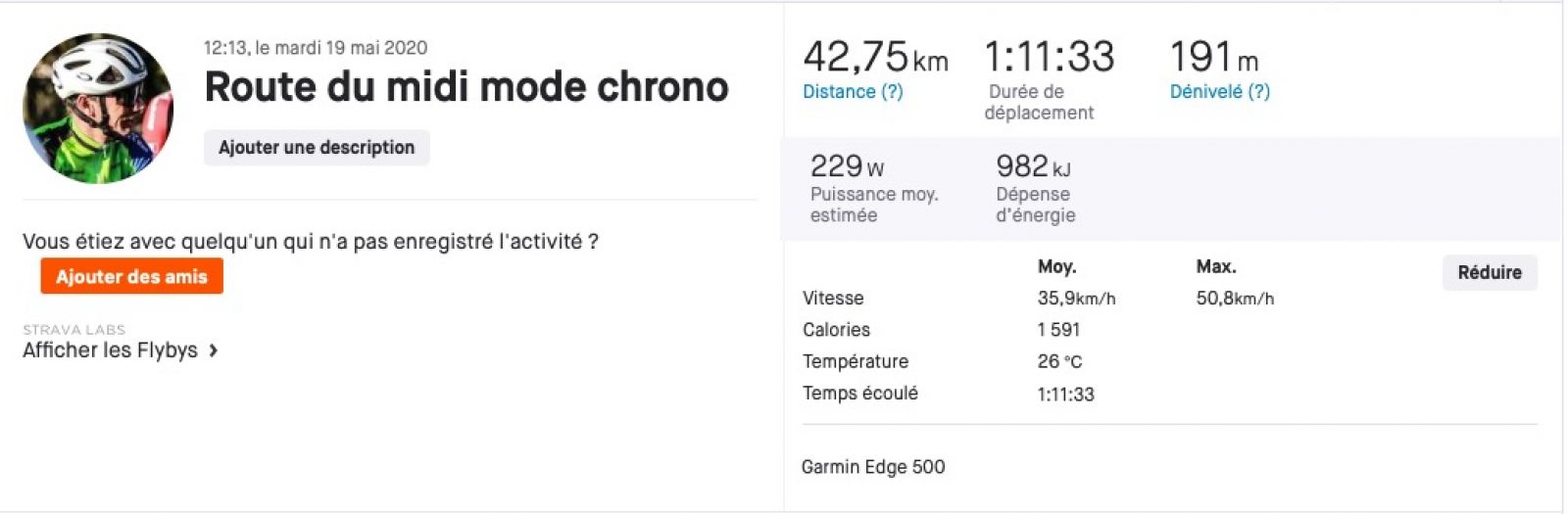The image size is (1568, 514).
Task: Open Afficher les Flybys link
Action: [x=110, y=350]
